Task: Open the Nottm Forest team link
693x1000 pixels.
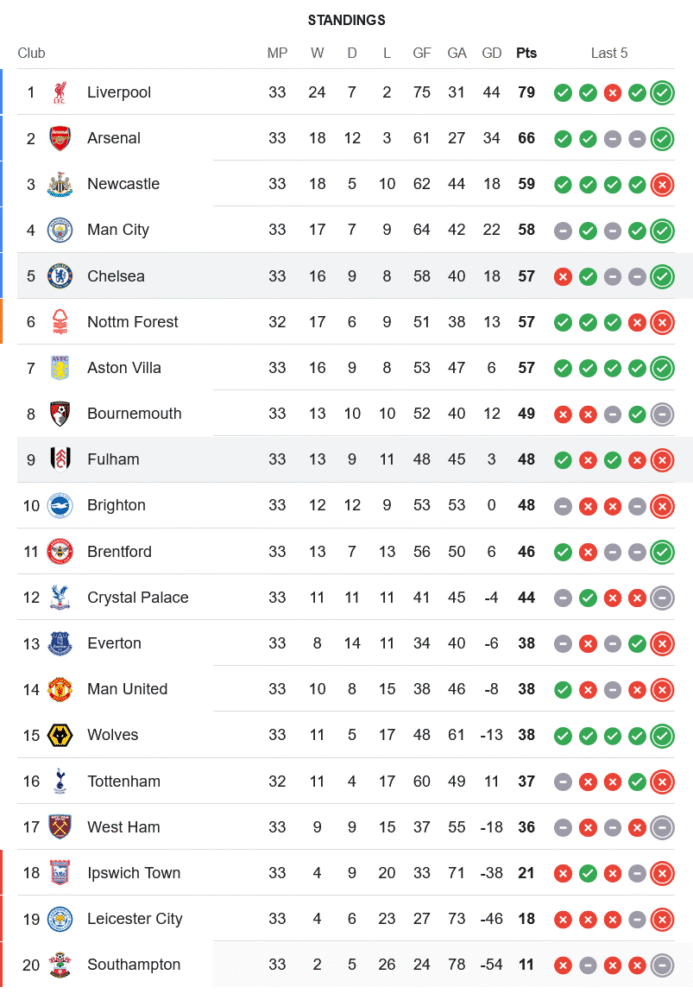Action: pyautogui.click(x=132, y=322)
